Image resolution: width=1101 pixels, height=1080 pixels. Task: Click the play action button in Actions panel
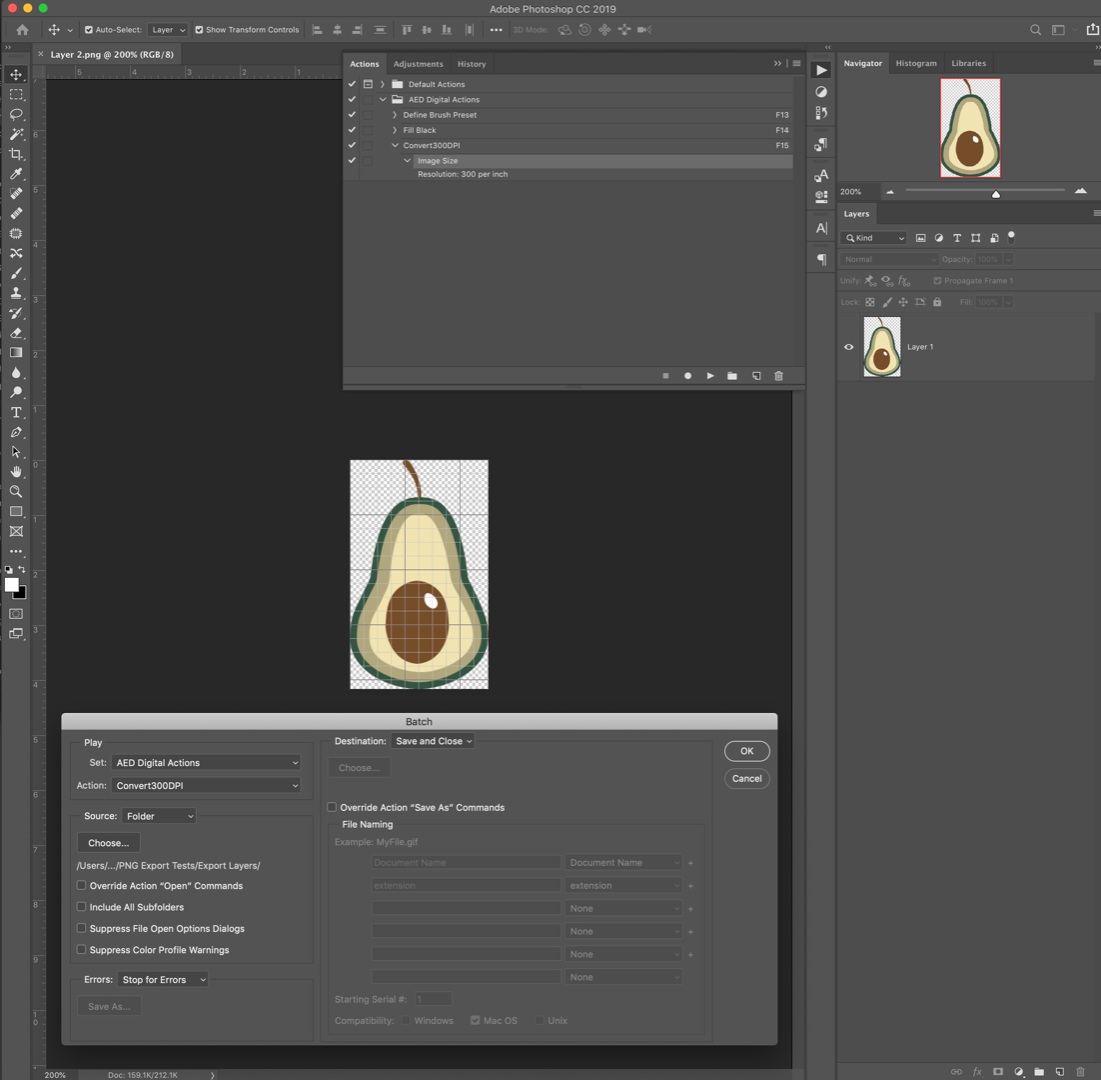(710, 376)
